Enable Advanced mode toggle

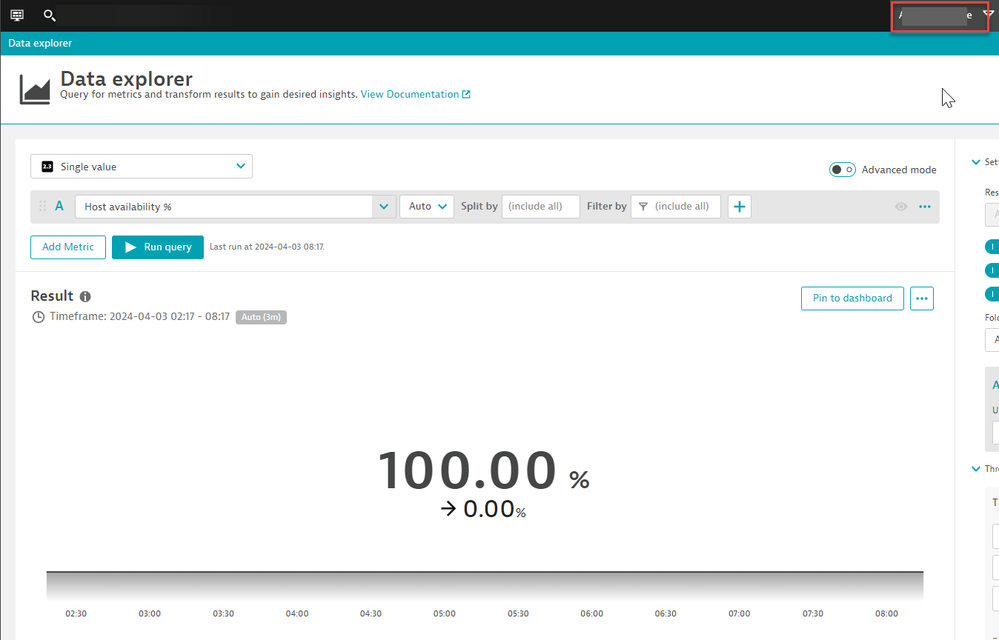pyautogui.click(x=842, y=170)
